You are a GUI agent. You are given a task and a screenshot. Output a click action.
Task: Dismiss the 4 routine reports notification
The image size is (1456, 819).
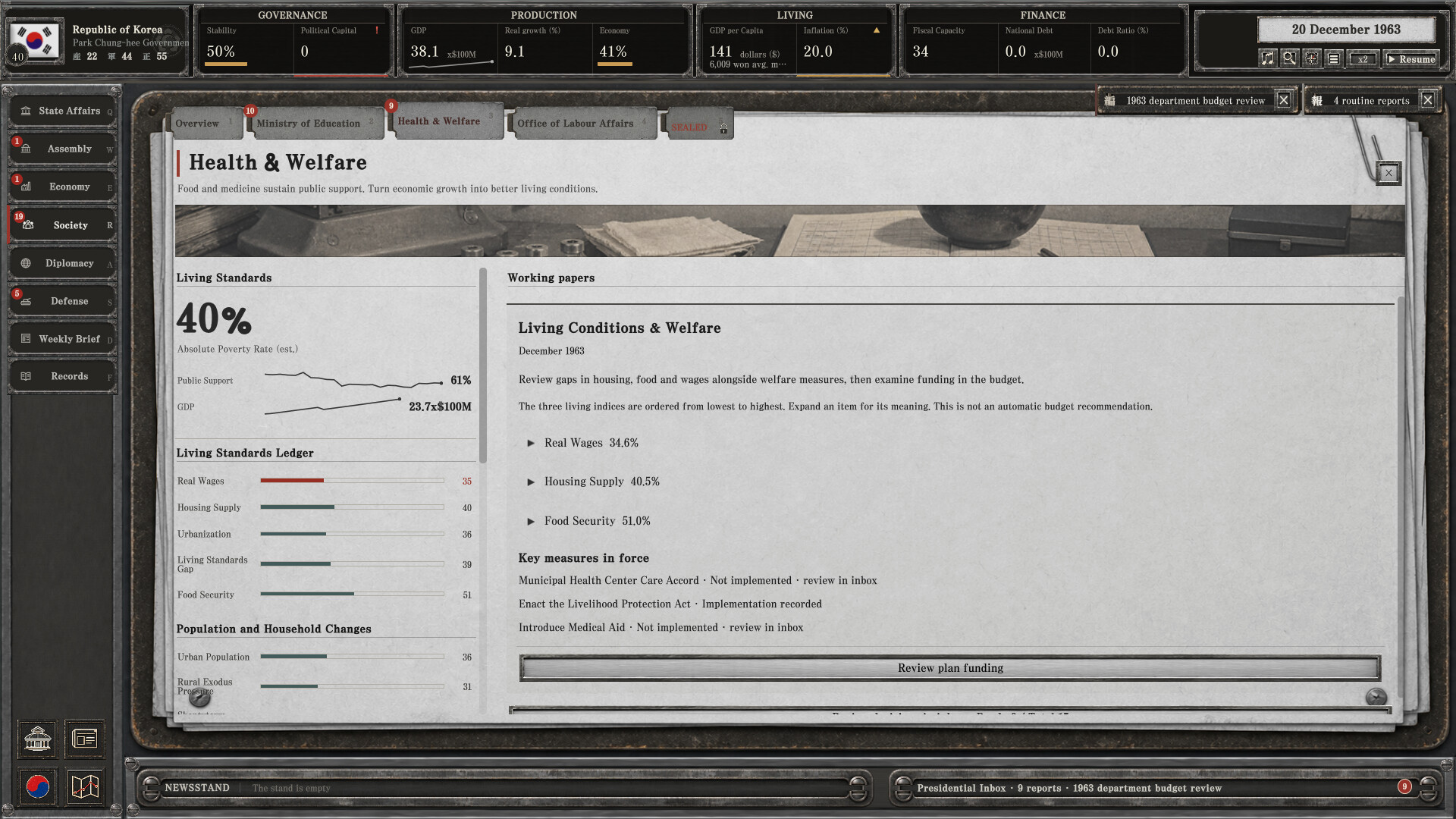[1427, 100]
